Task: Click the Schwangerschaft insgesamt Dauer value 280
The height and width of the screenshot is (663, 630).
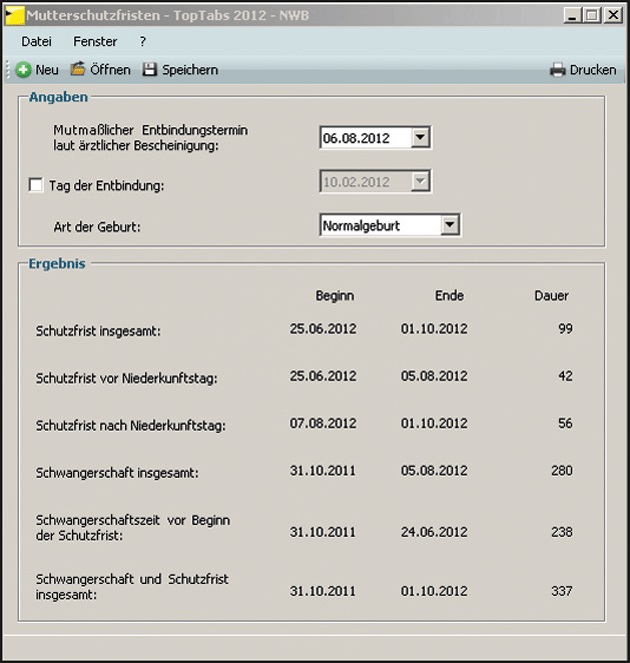Action: pyautogui.click(x=561, y=471)
